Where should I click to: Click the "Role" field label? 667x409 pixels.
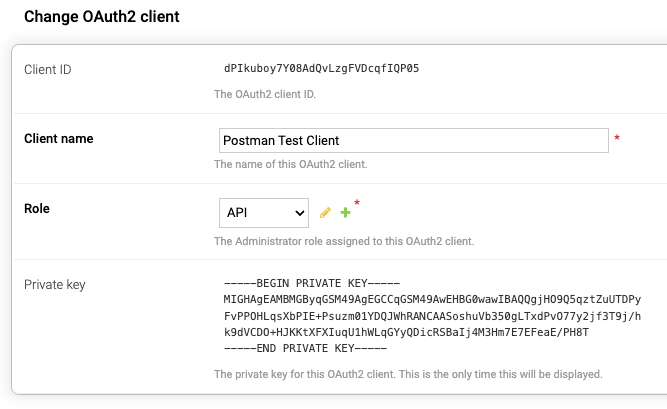tap(37, 209)
